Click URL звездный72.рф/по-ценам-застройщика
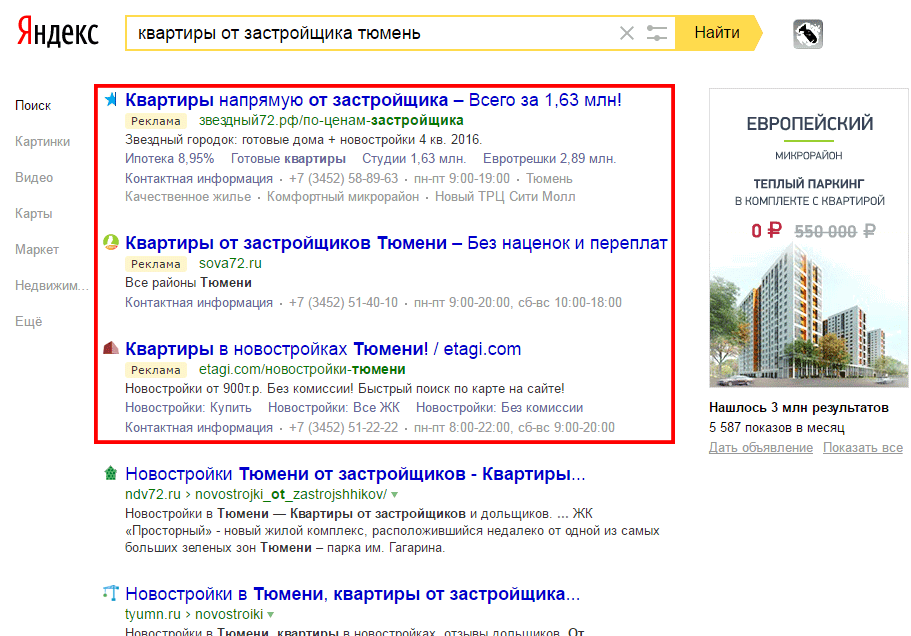This screenshot has height=636, width=911. coord(331,120)
